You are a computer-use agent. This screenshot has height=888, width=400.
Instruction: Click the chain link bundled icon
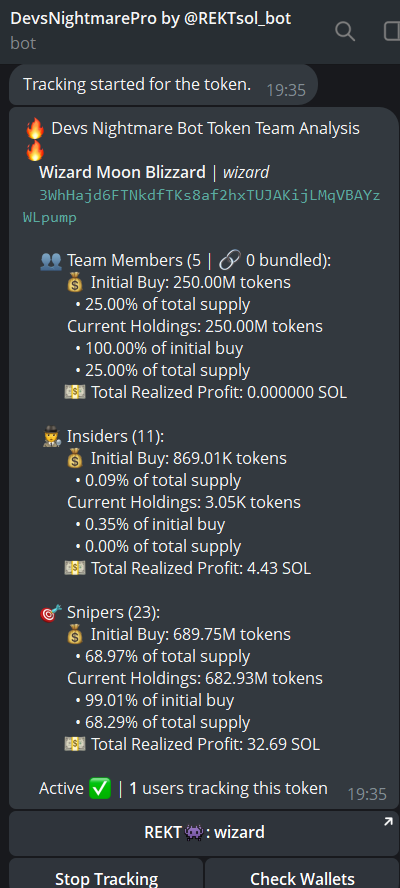(229, 261)
